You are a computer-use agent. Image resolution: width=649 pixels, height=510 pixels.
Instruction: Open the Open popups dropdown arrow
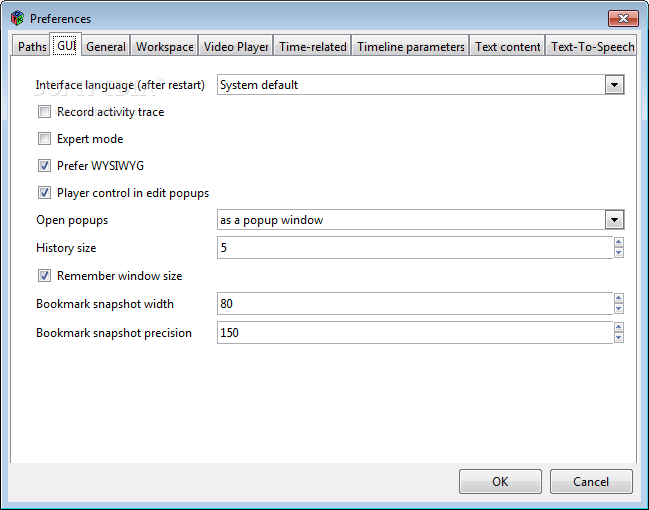click(614, 220)
